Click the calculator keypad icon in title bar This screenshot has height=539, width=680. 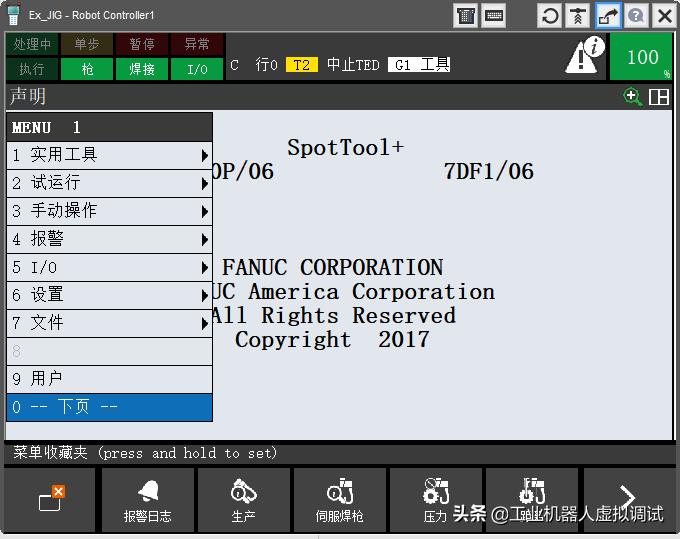click(x=465, y=15)
